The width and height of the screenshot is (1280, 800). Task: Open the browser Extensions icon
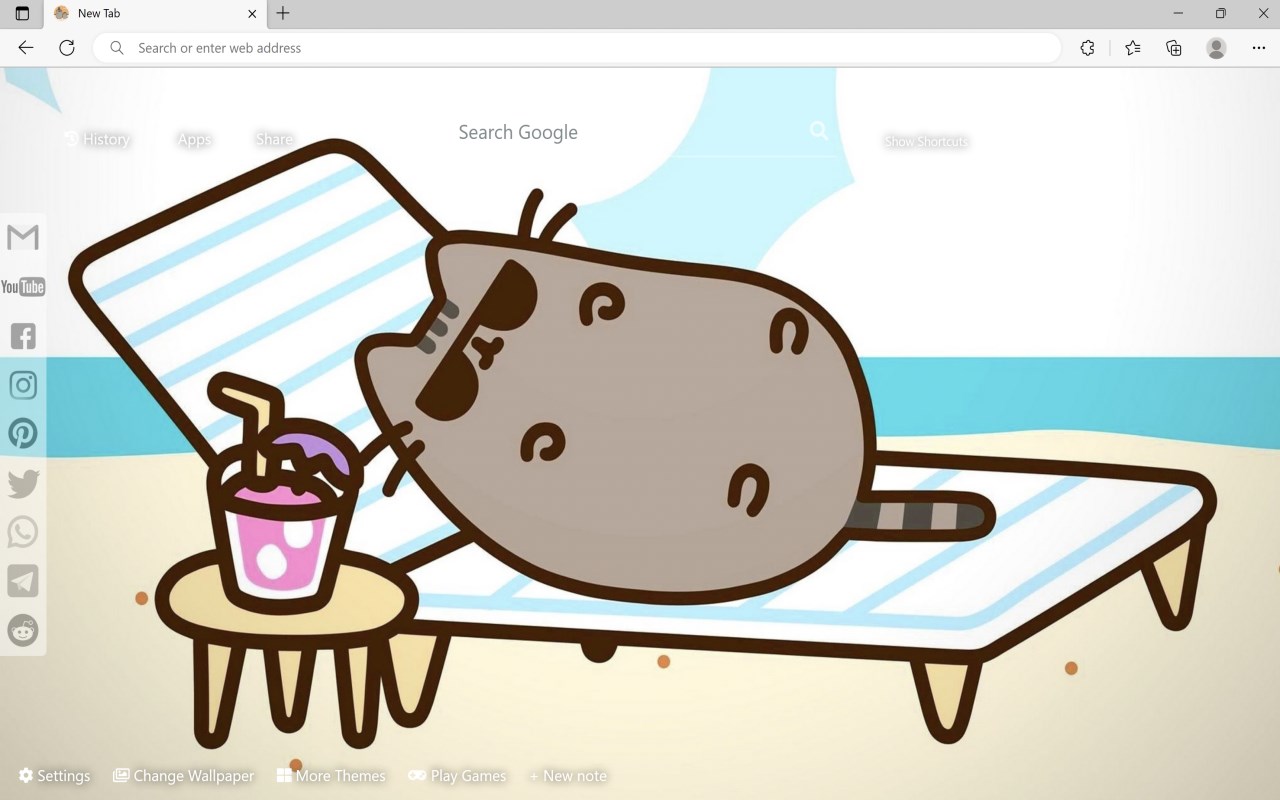pyautogui.click(x=1087, y=47)
